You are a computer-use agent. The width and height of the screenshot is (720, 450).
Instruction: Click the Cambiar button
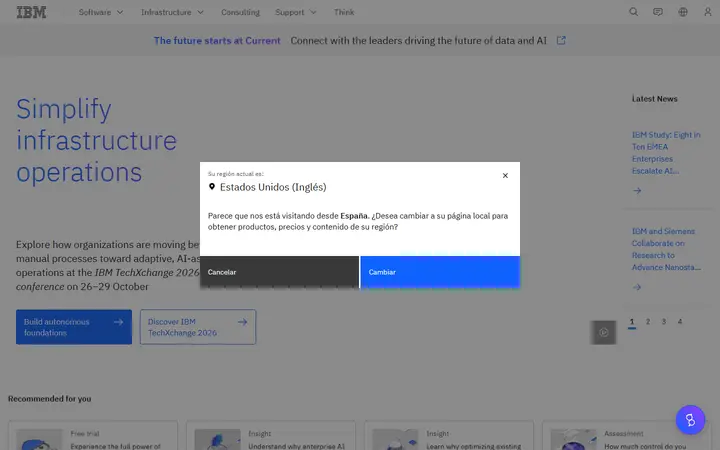[440, 272]
